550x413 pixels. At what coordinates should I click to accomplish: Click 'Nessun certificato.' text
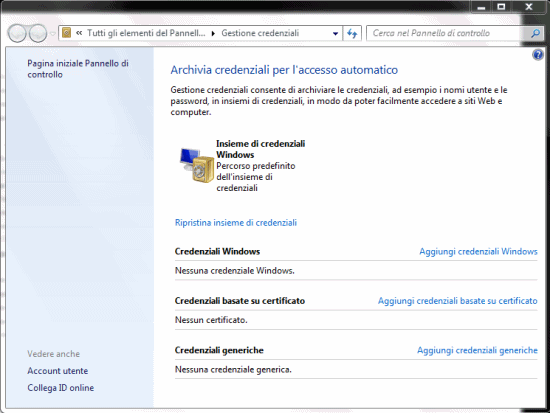(211, 320)
